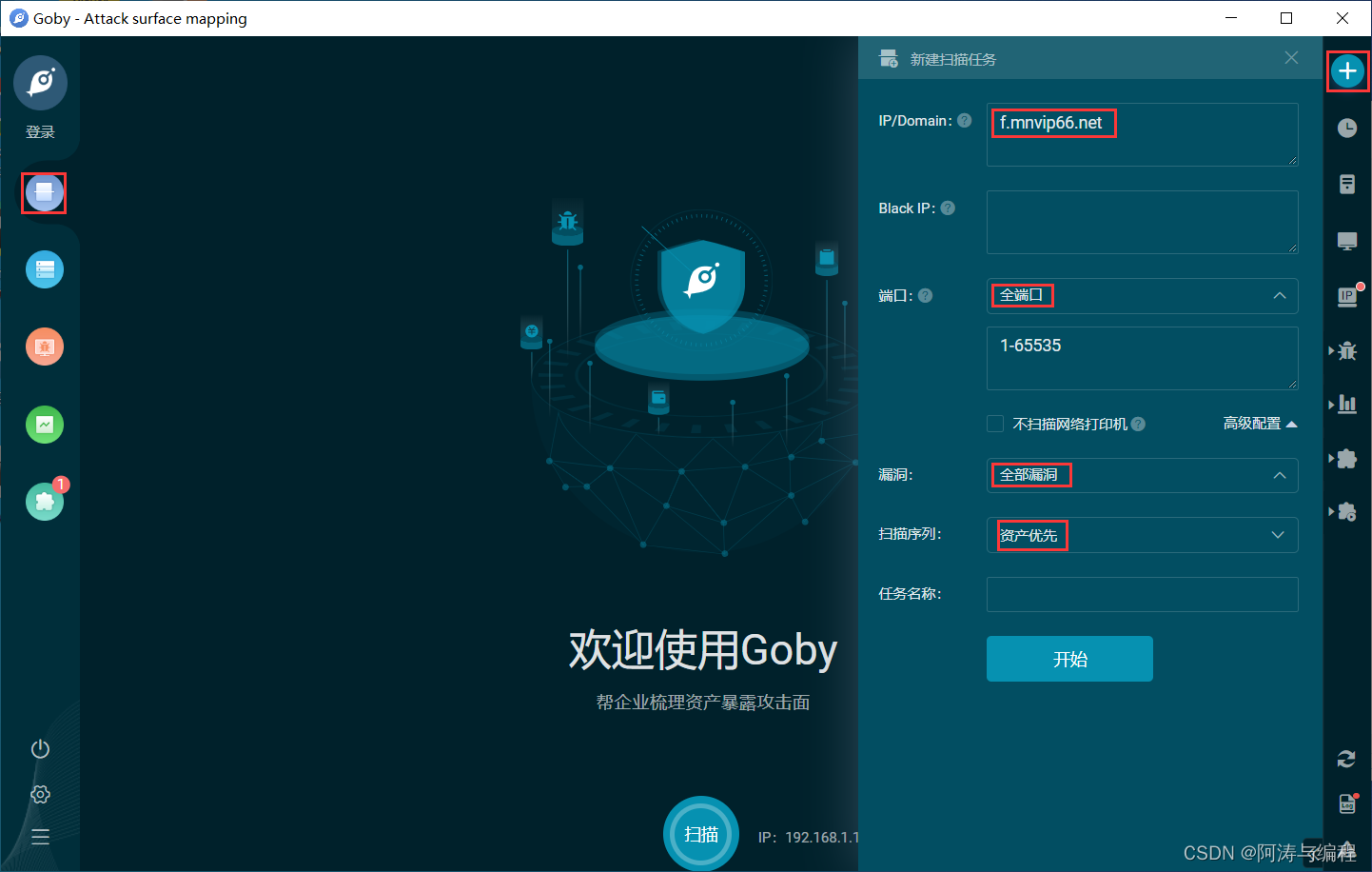This screenshot has width=1372, height=872.
Task: Enable the 不扫描网络打印机 checkbox
Action: (x=995, y=424)
